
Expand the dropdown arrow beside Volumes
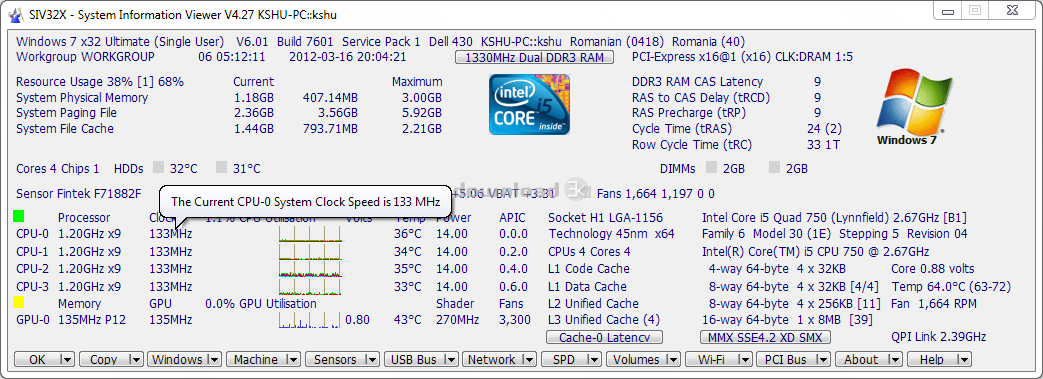(673, 360)
